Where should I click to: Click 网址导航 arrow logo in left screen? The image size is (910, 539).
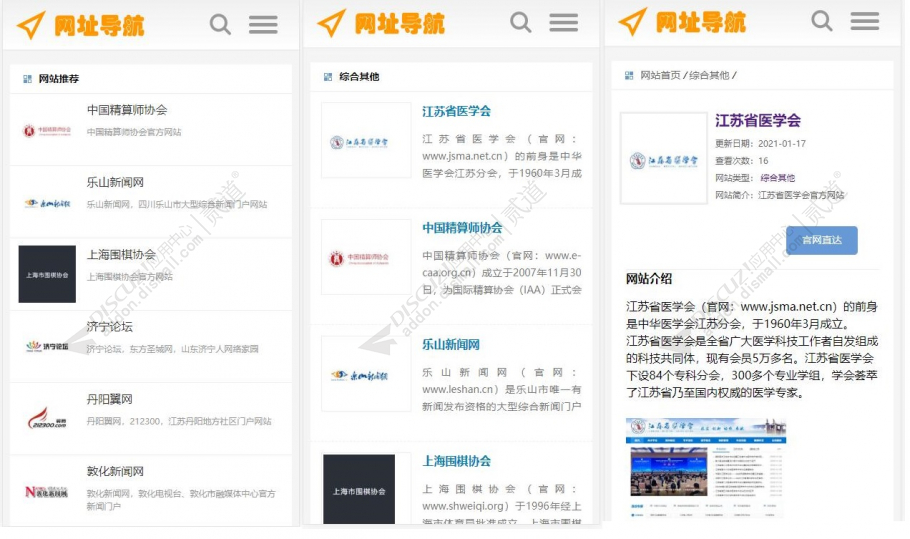(x=31, y=25)
